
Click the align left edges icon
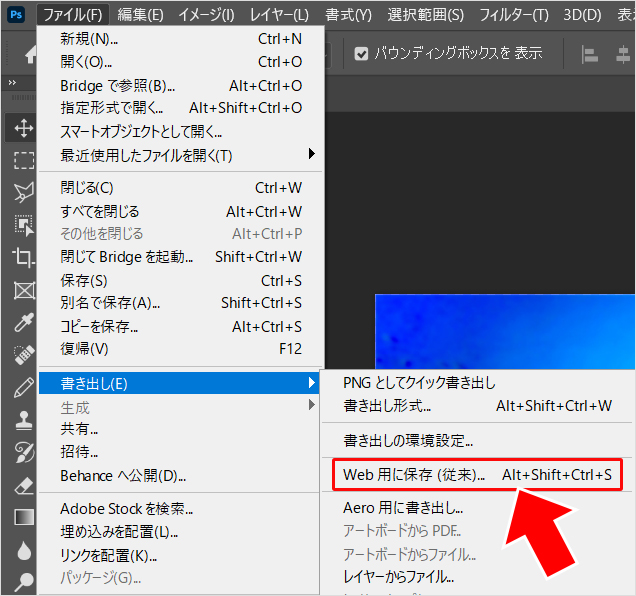(589, 54)
